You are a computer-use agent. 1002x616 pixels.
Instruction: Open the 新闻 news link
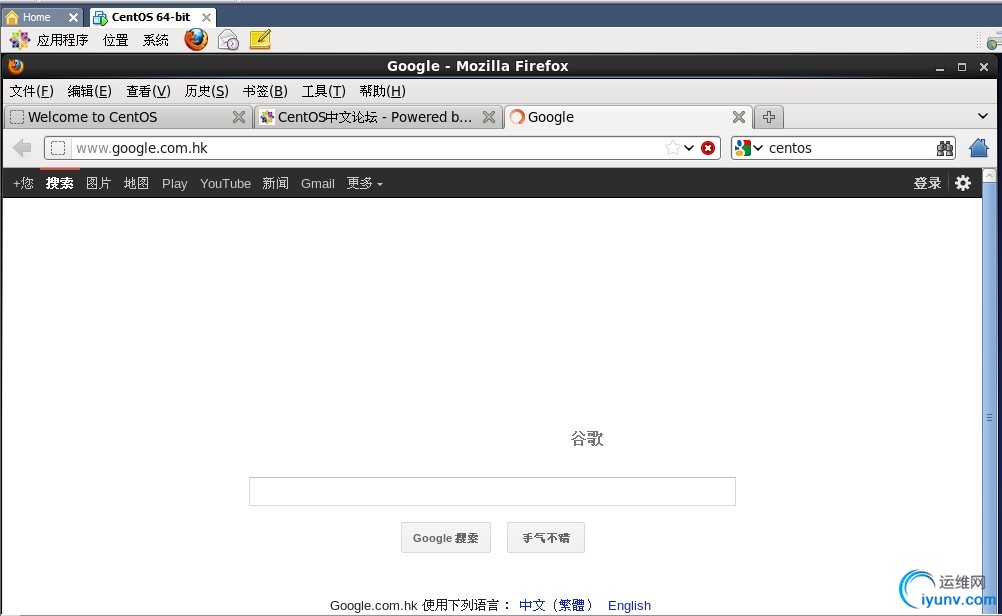[x=275, y=183]
